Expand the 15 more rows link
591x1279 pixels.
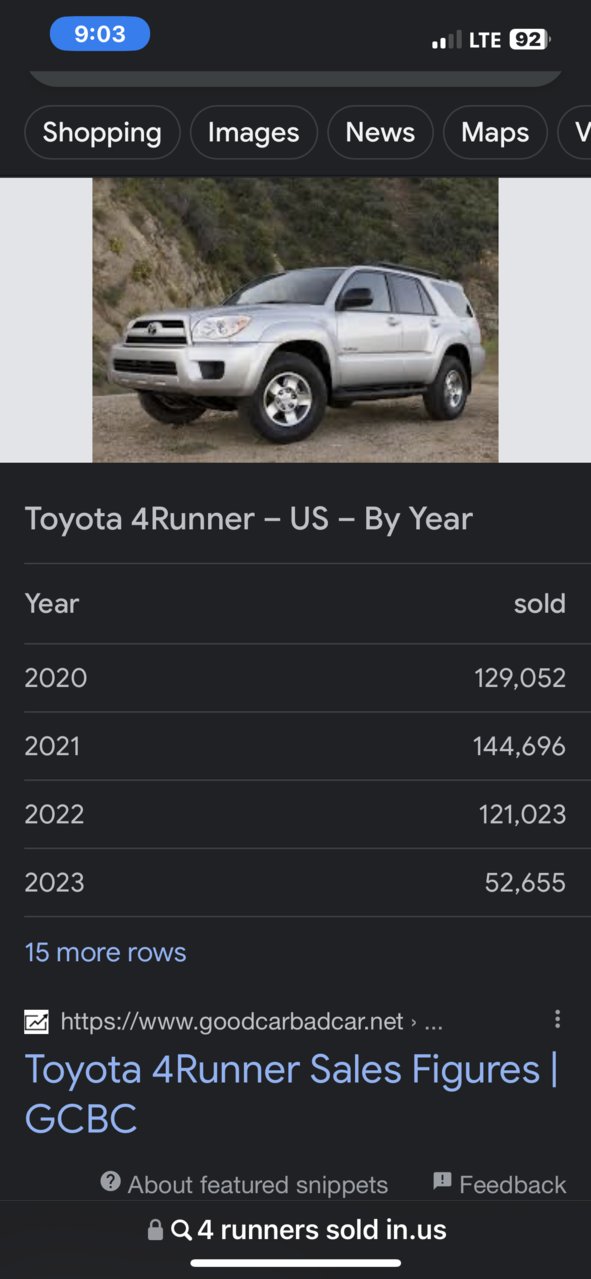(x=105, y=952)
